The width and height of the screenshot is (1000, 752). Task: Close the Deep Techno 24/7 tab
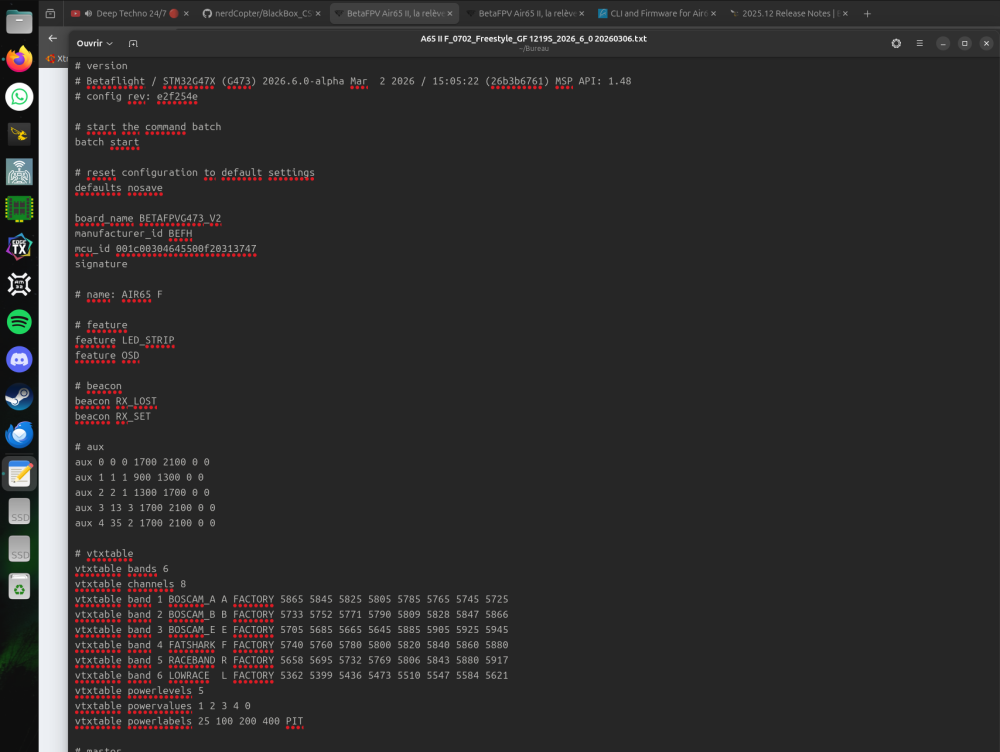[x=187, y=14]
